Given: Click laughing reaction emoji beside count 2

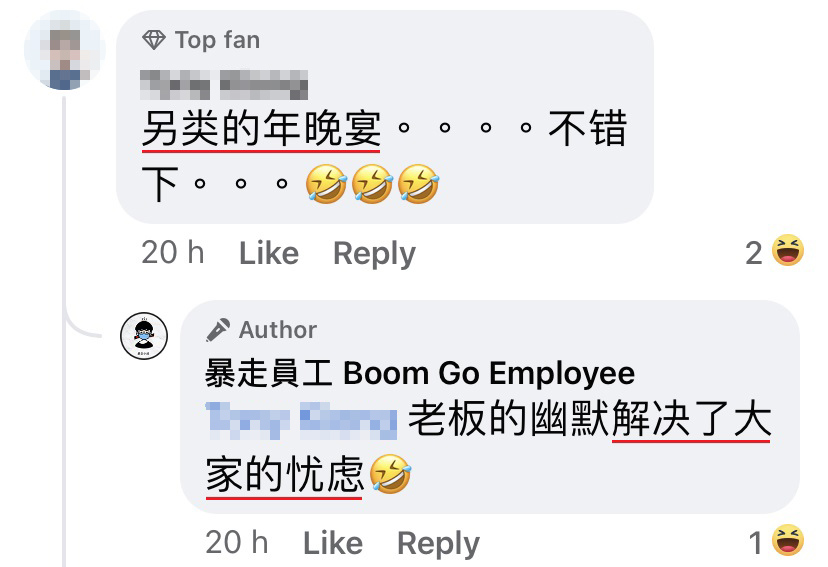Looking at the screenshot, I should [787, 250].
